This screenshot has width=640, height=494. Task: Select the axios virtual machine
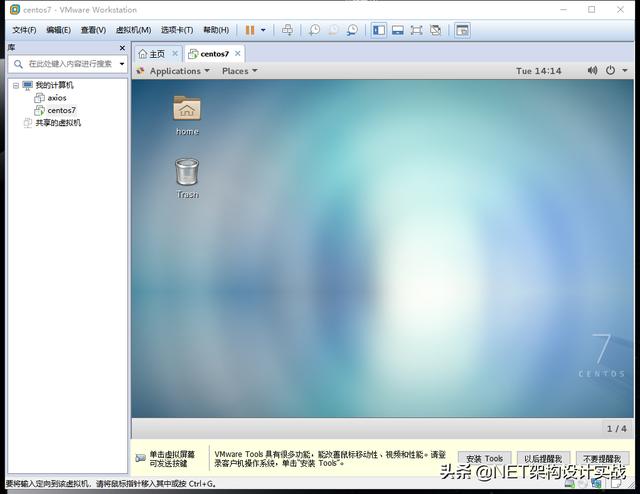[57, 98]
